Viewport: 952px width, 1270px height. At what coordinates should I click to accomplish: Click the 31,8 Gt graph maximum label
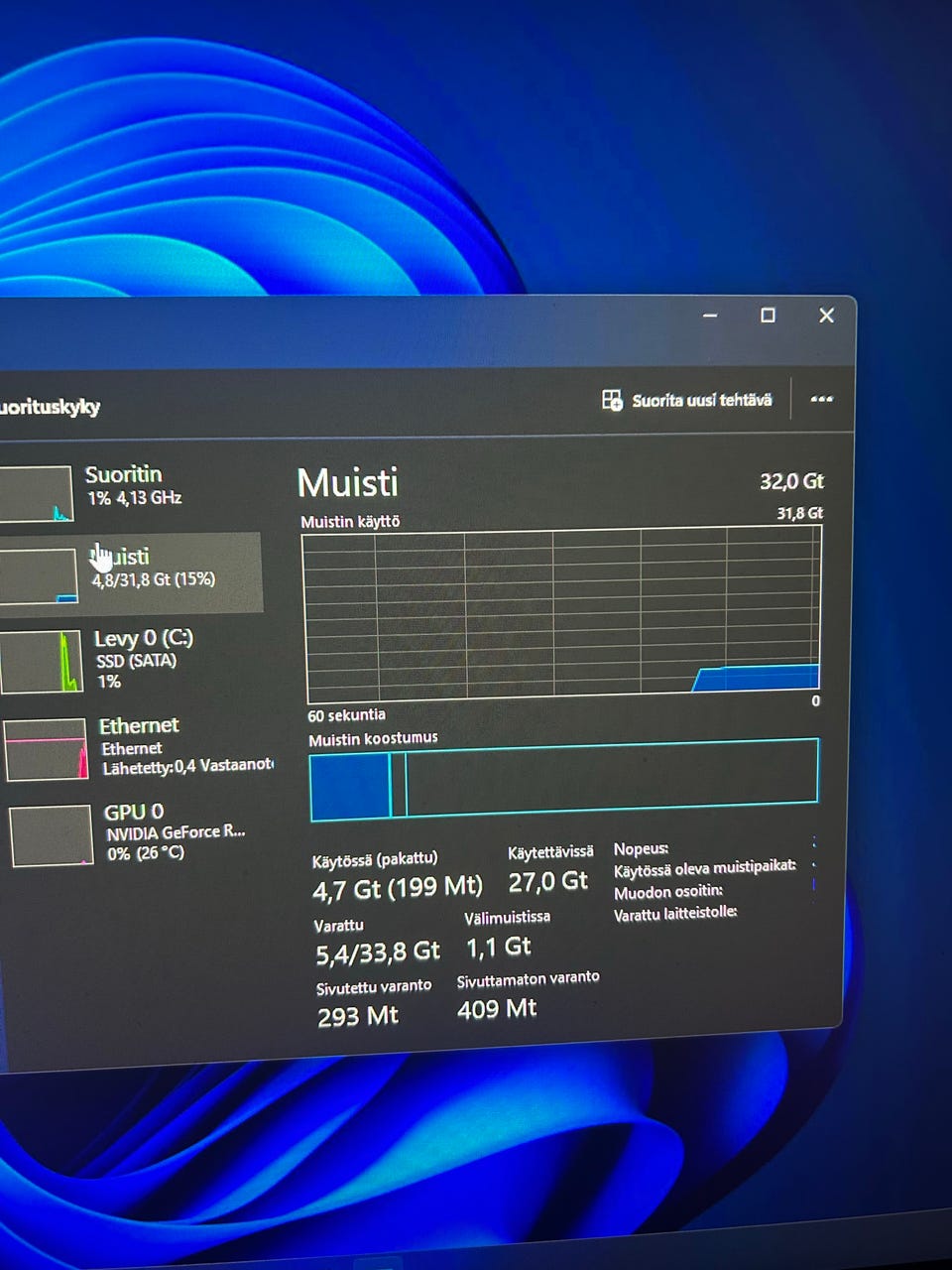(800, 513)
